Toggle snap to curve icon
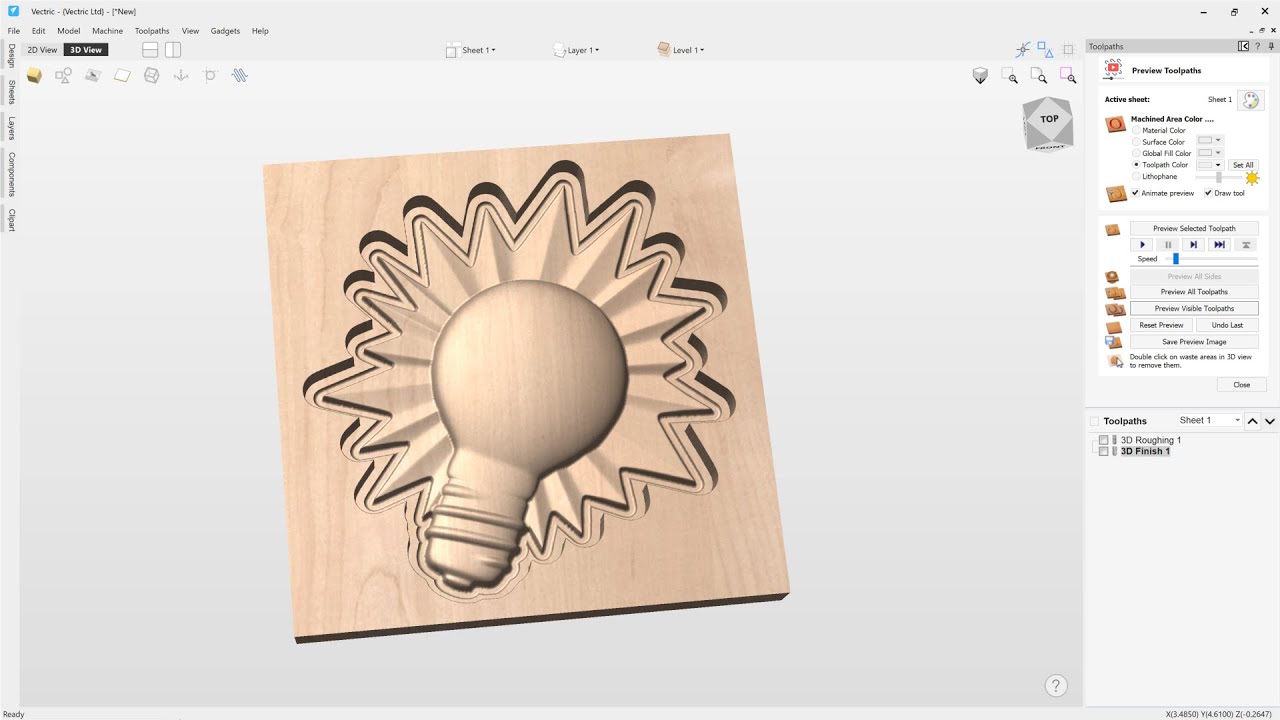The image size is (1280, 720). coord(1023,49)
